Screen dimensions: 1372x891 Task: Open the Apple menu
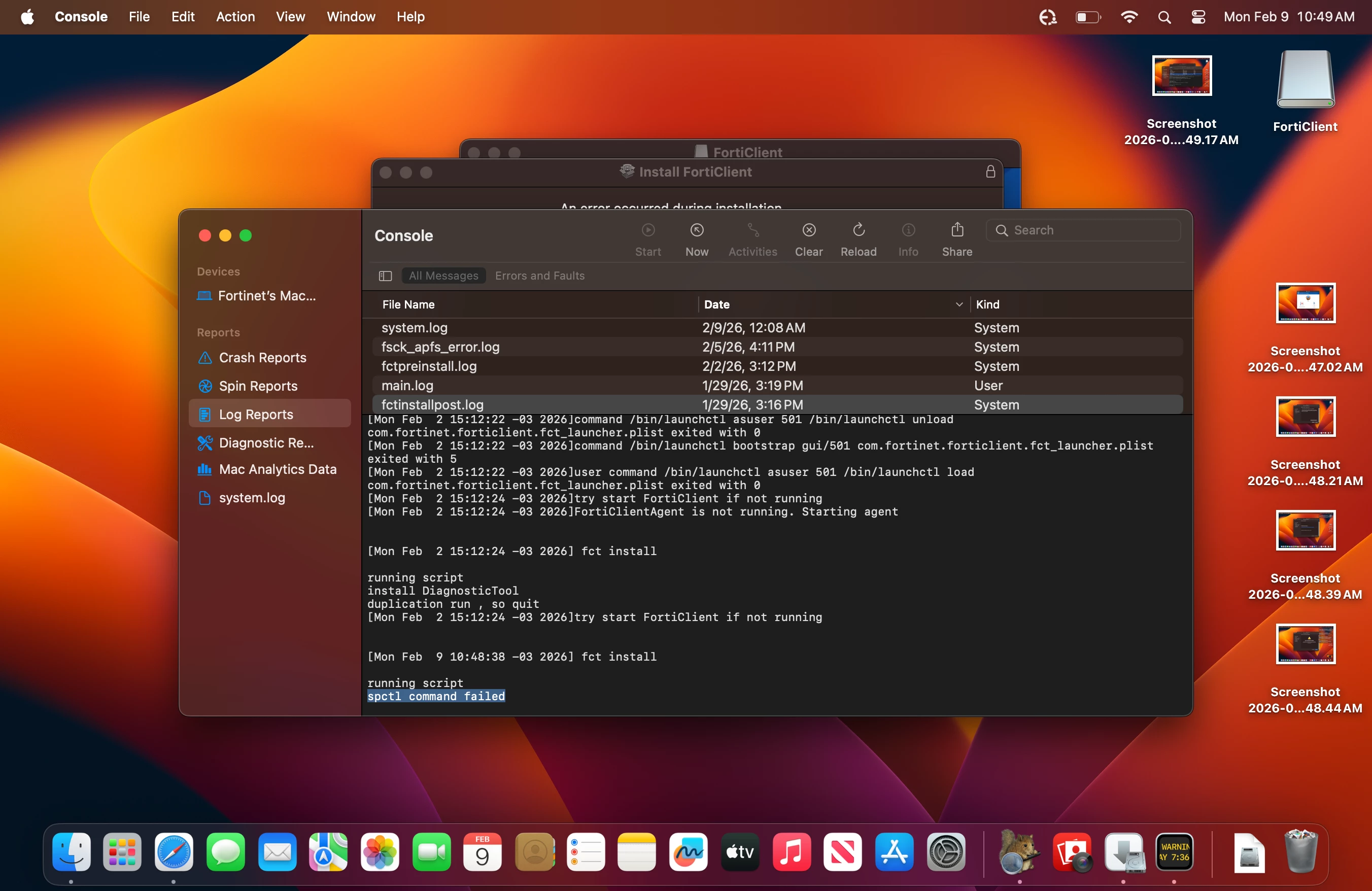27,17
